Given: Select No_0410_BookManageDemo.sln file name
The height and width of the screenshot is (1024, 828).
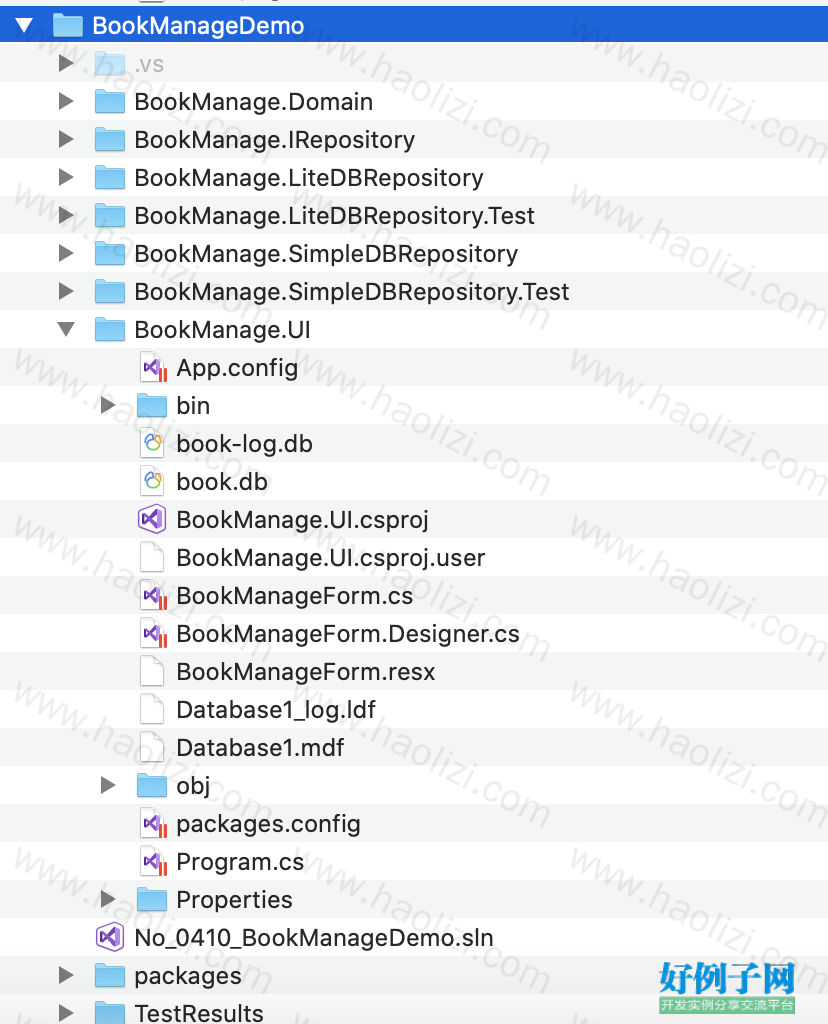Looking at the screenshot, I should coord(313,938).
